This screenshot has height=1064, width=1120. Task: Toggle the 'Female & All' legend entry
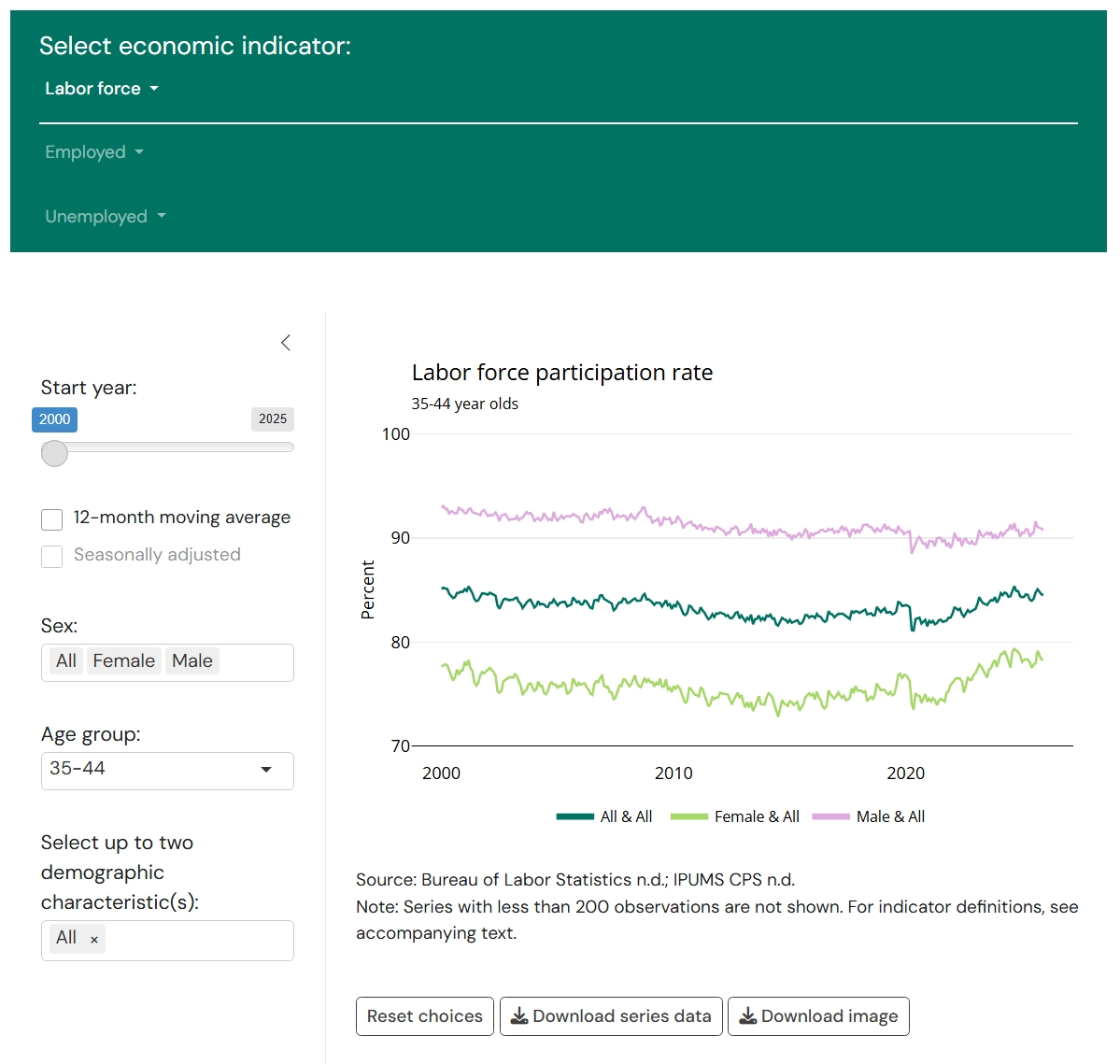pyautogui.click(x=735, y=816)
